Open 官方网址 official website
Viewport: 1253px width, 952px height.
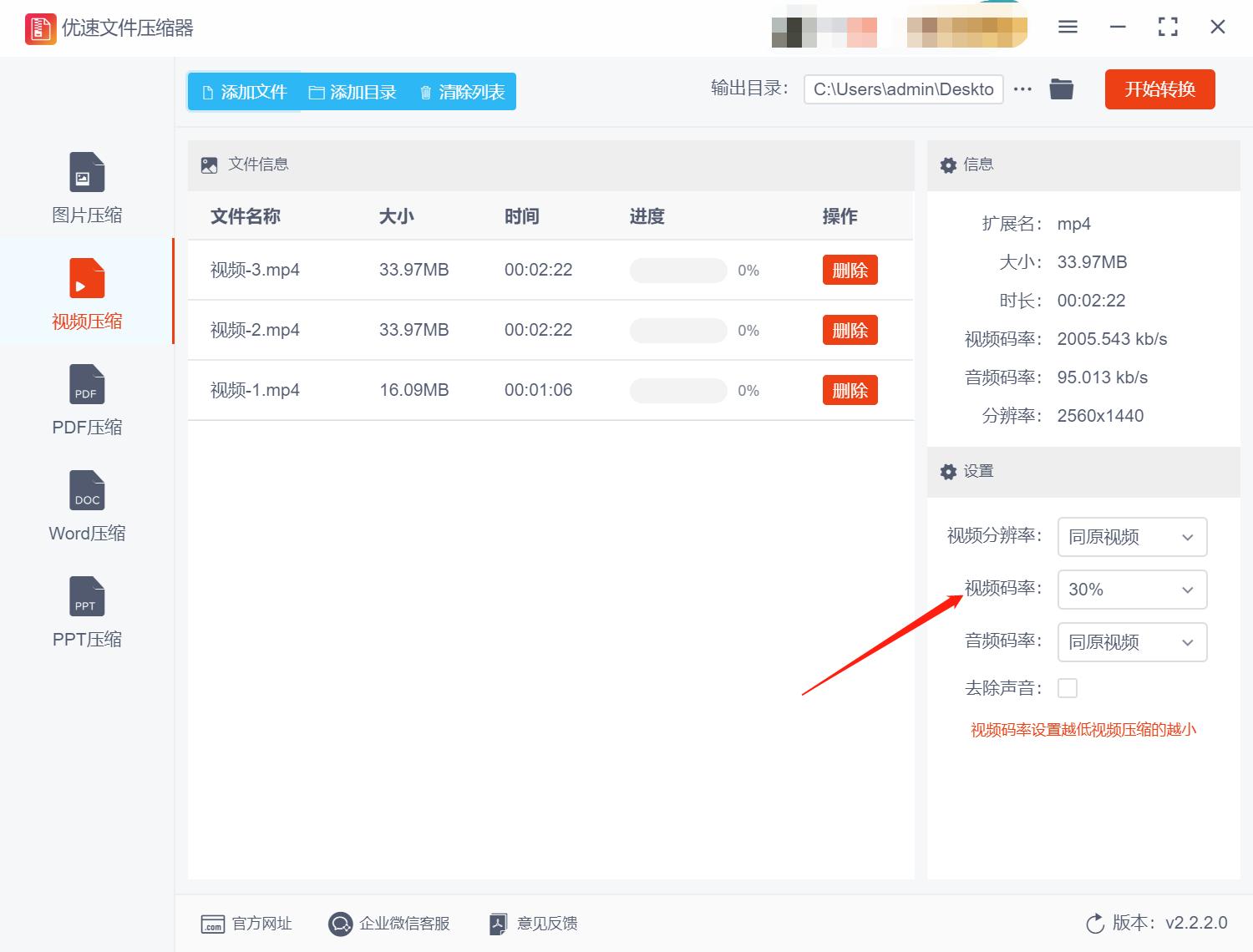[x=246, y=924]
